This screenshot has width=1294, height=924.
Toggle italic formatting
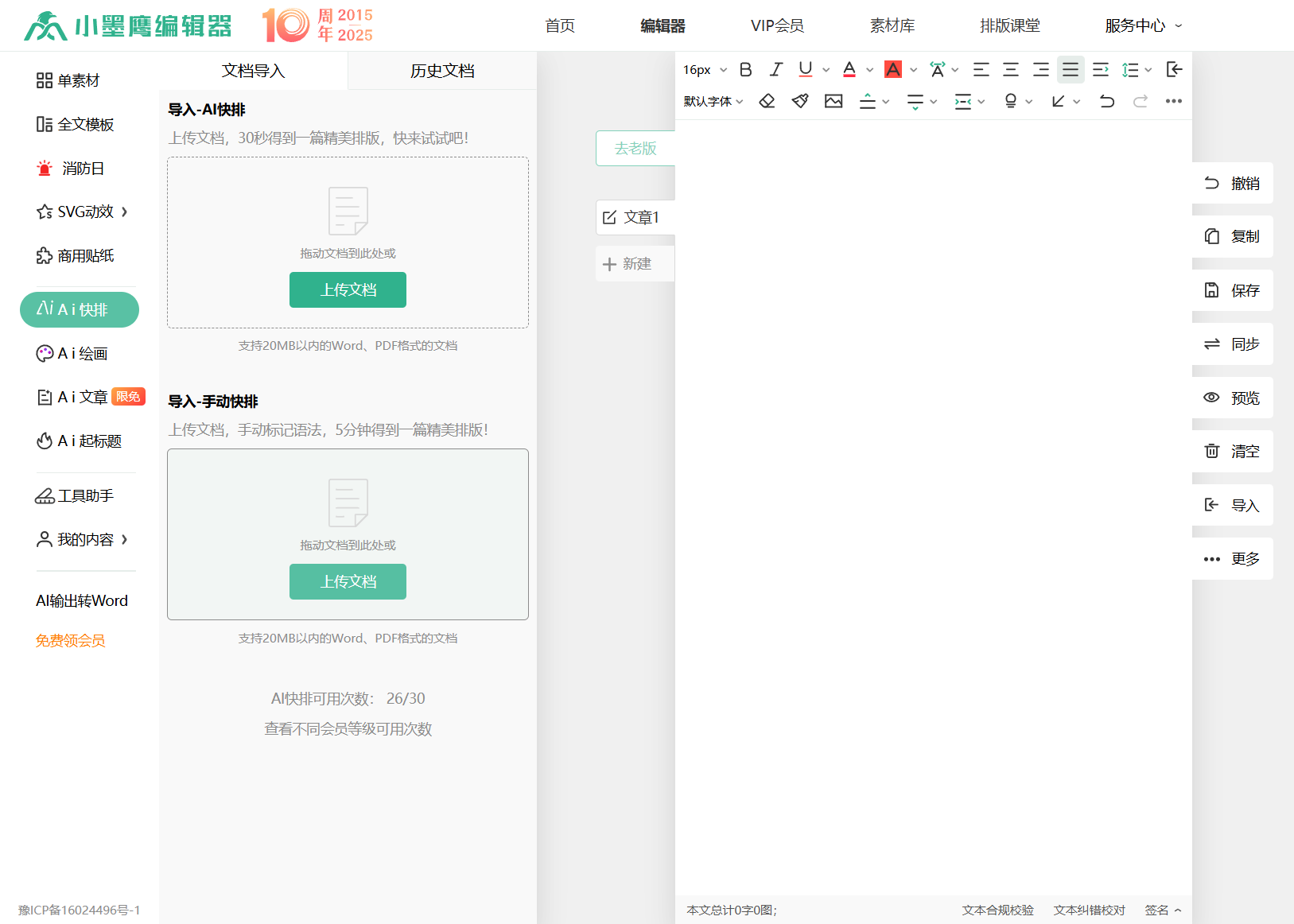click(775, 69)
